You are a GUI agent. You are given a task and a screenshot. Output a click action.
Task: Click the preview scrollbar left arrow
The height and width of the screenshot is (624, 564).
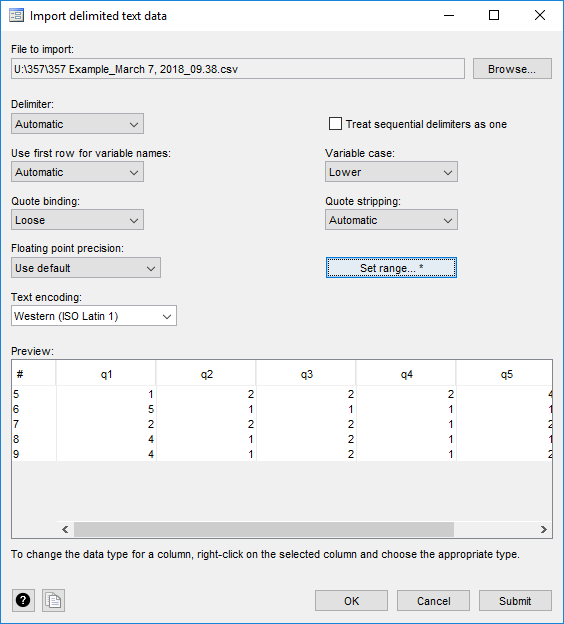point(65,529)
